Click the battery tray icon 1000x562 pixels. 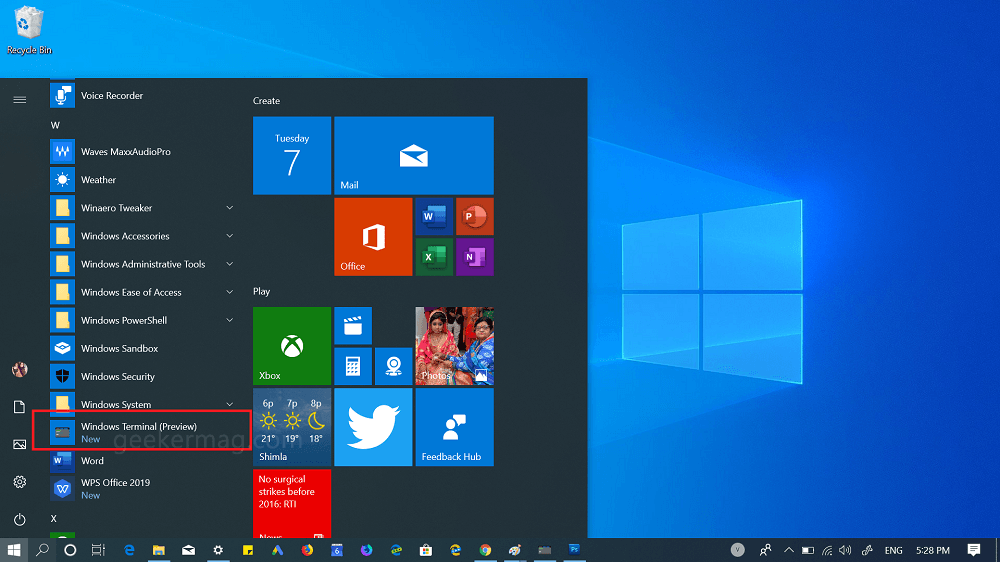tap(807, 550)
